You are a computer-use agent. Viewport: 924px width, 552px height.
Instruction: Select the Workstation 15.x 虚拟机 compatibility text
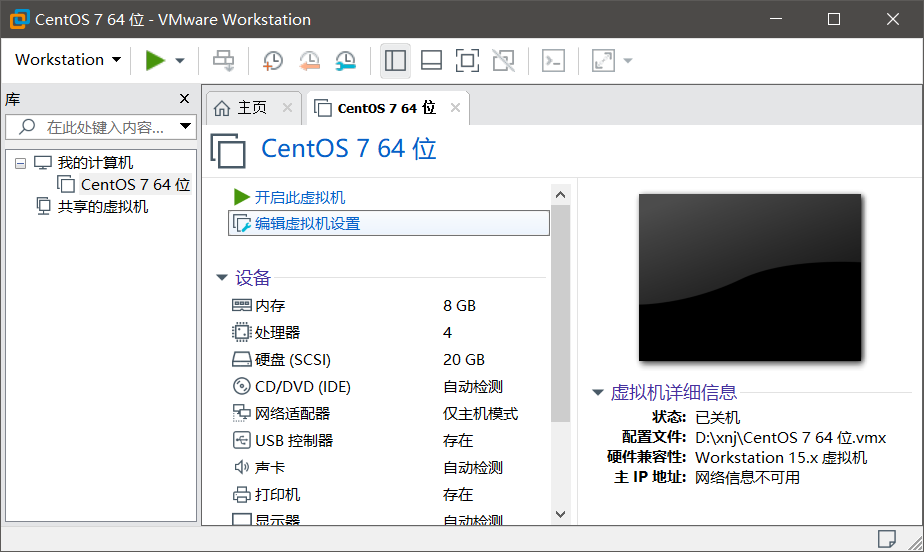pos(781,458)
